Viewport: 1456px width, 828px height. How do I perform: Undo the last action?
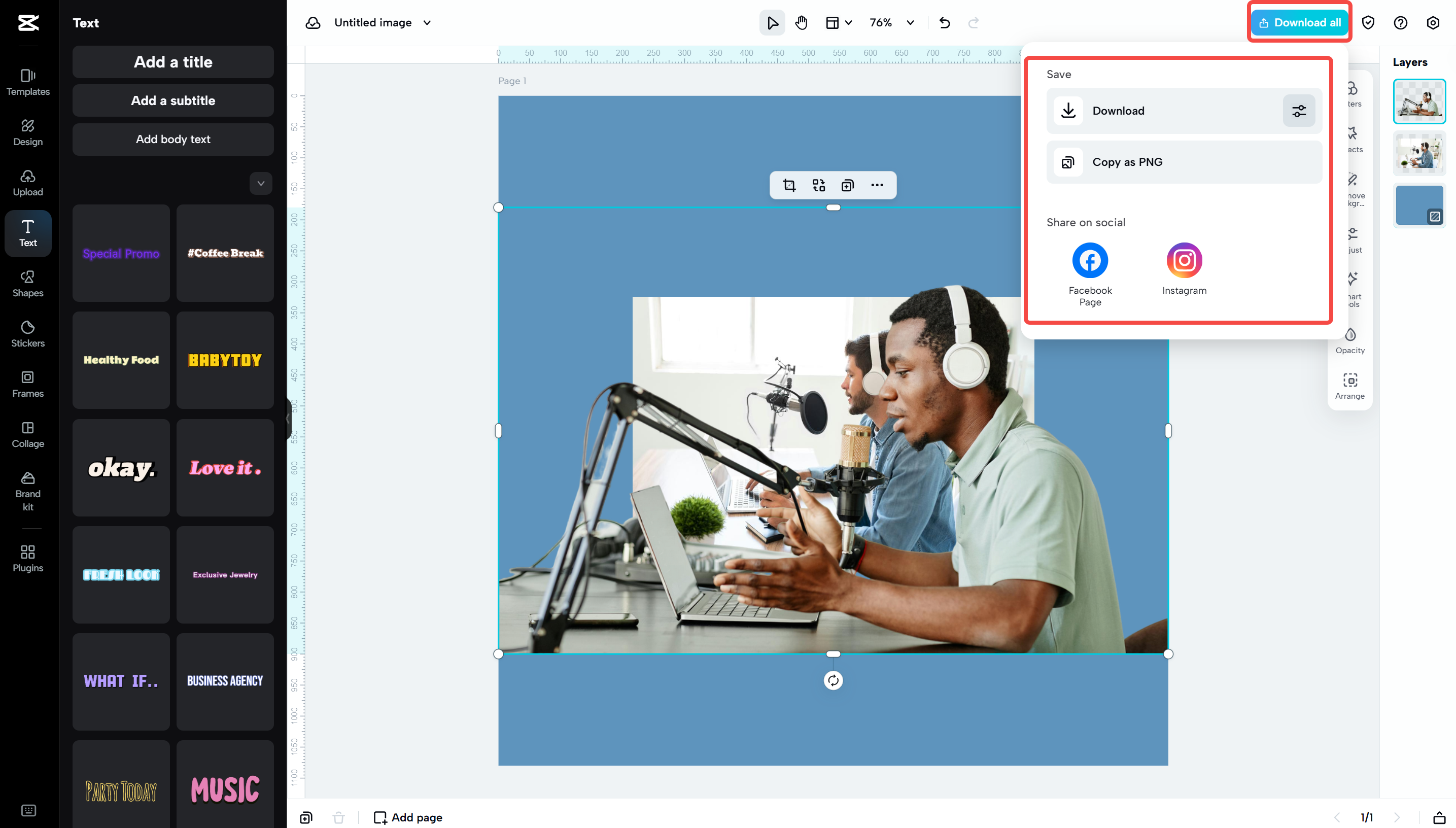944,23
